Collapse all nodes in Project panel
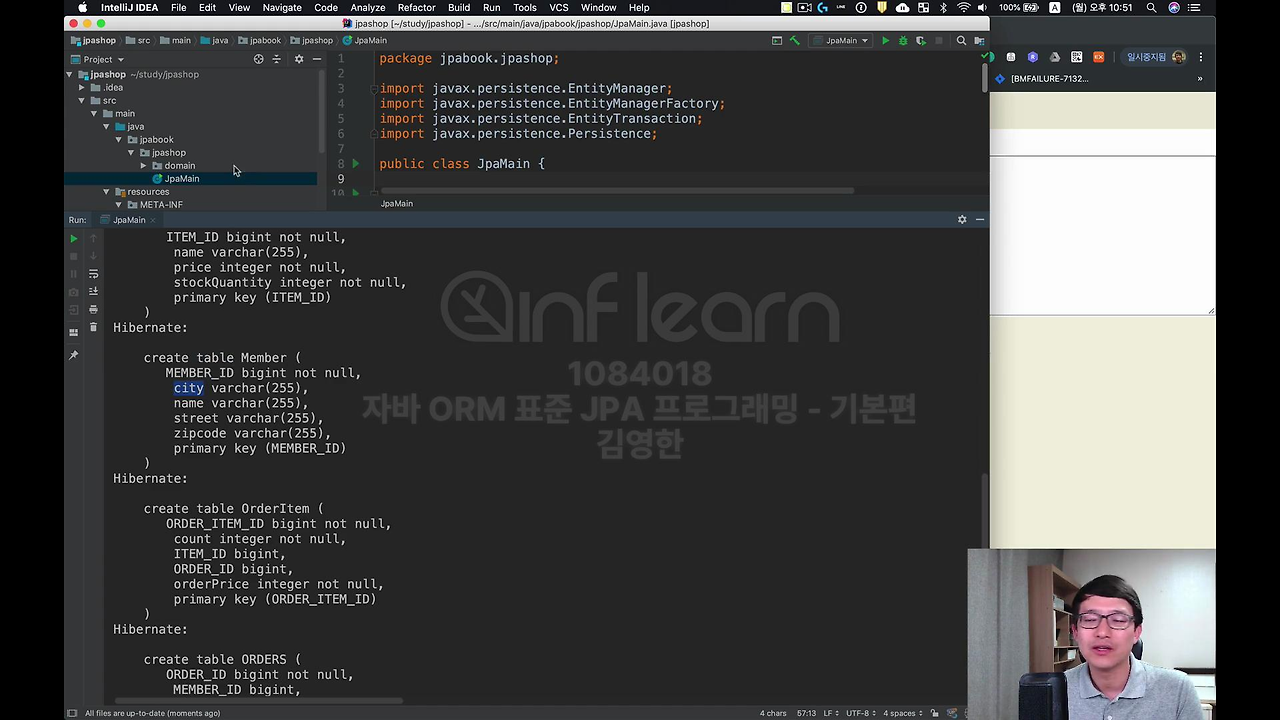The height and width of the screenshot is (720, 1280). (277, 59)
